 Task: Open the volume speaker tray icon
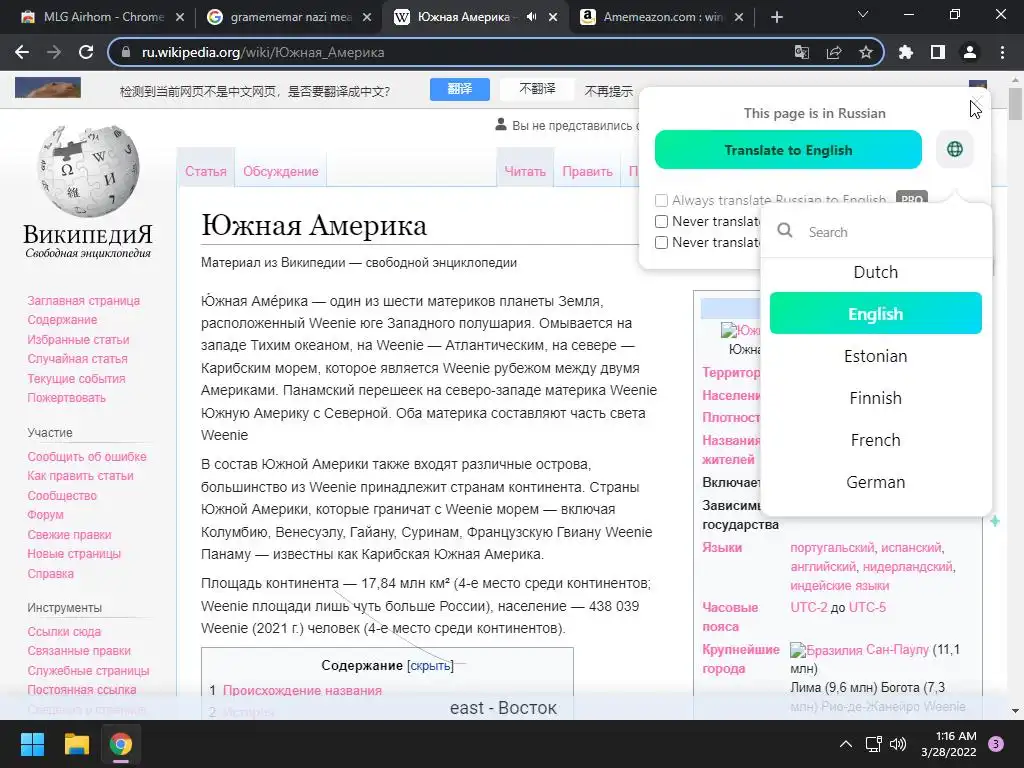[x=898, y=744]
